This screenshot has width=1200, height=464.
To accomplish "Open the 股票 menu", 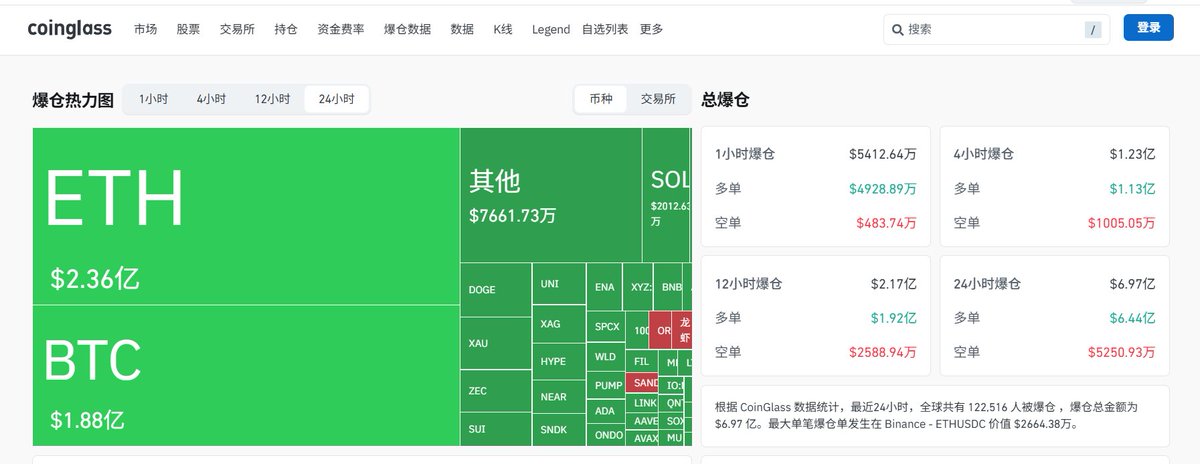I will pos(188,30).
